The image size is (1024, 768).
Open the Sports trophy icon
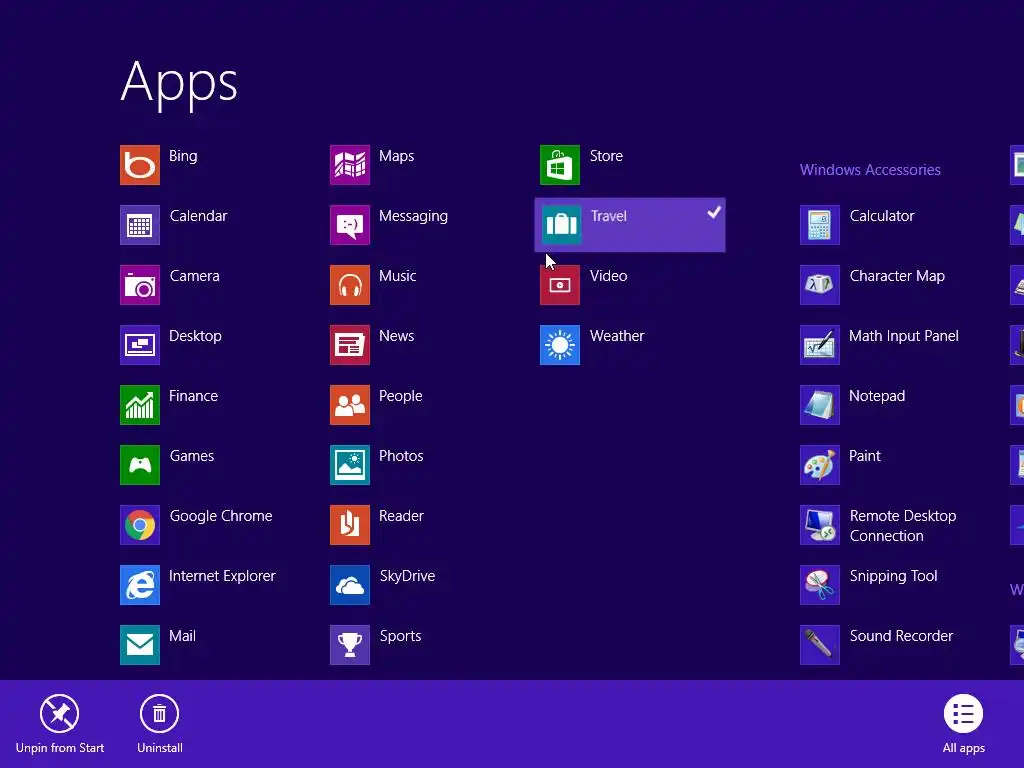350,645
